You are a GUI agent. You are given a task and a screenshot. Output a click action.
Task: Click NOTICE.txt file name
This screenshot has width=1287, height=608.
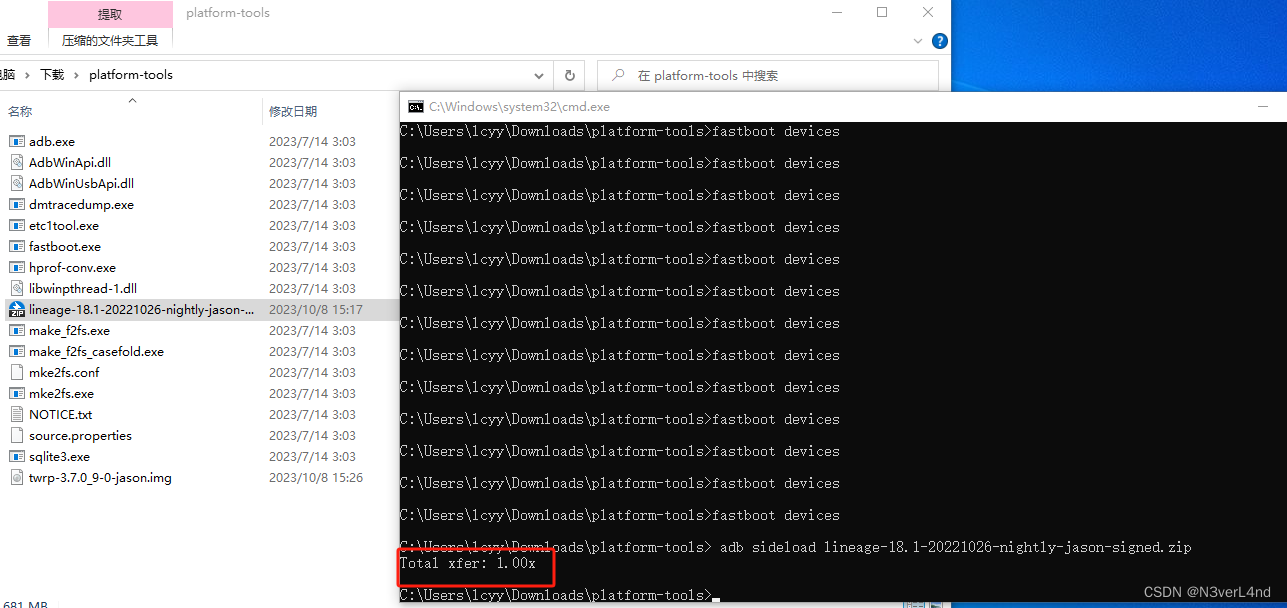(61, 415)
